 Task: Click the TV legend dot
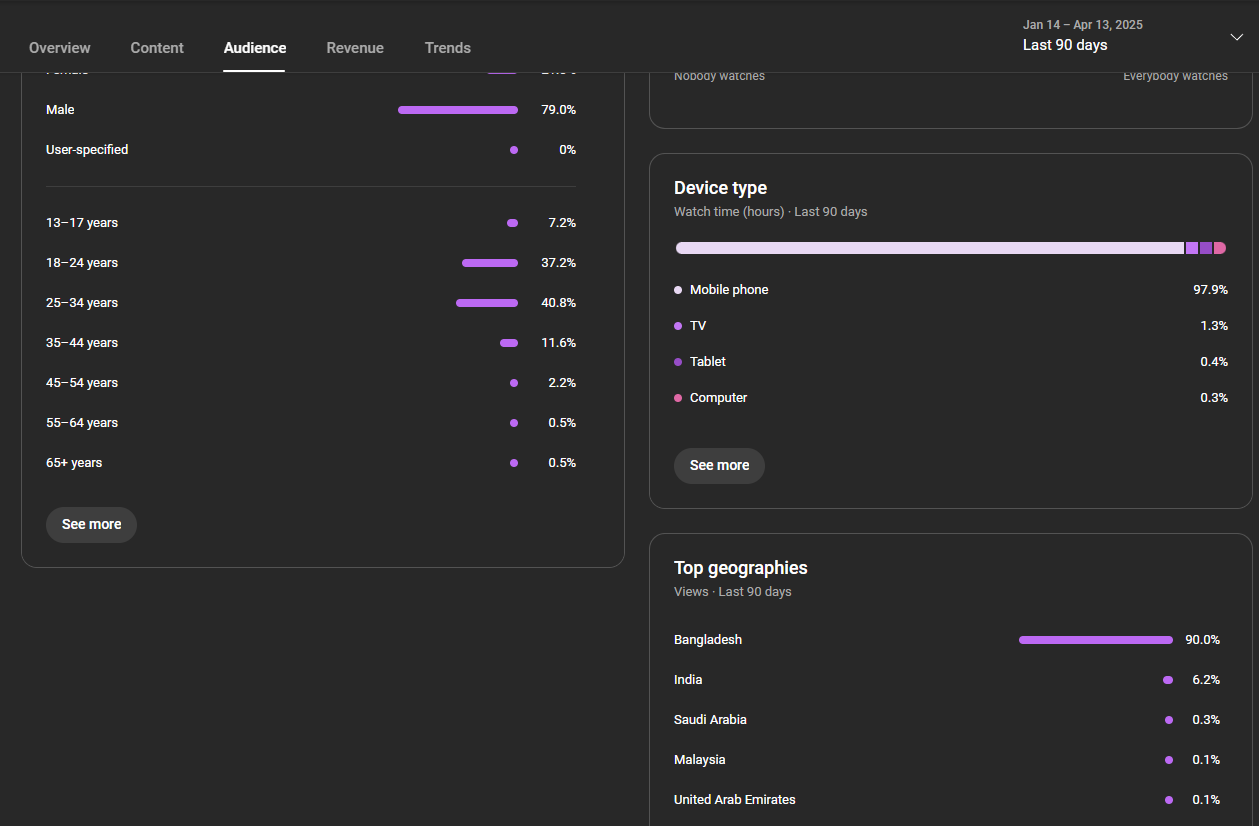coord(678,326)
